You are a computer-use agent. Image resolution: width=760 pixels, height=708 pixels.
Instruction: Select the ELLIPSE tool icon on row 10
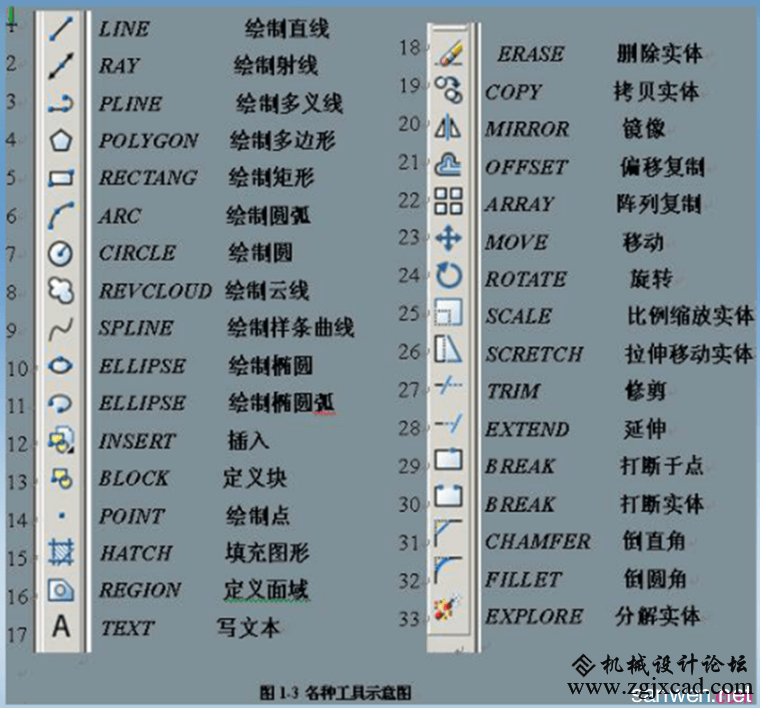(61, 365)
